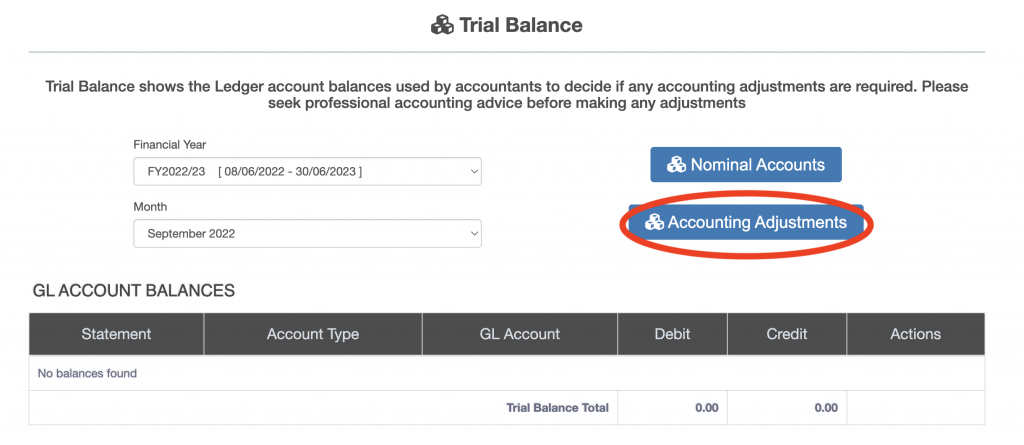
Task: Click the Account Type column header
Action: tap(312, 334)
